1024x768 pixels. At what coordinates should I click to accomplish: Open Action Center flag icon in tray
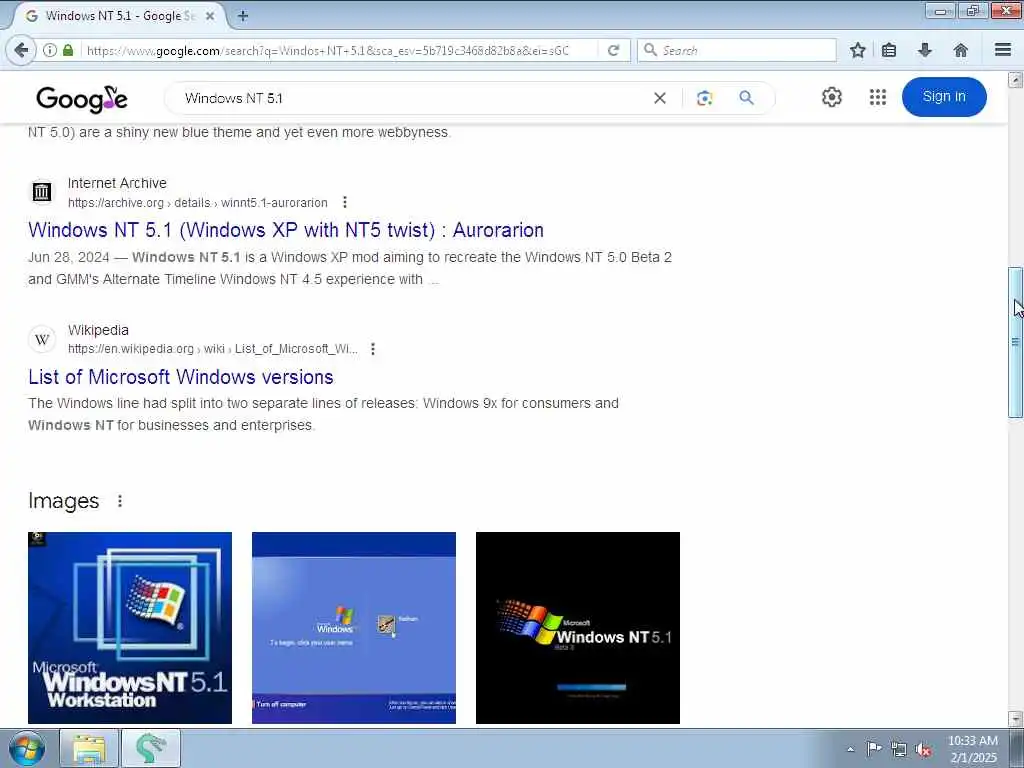tap(874, 748)
